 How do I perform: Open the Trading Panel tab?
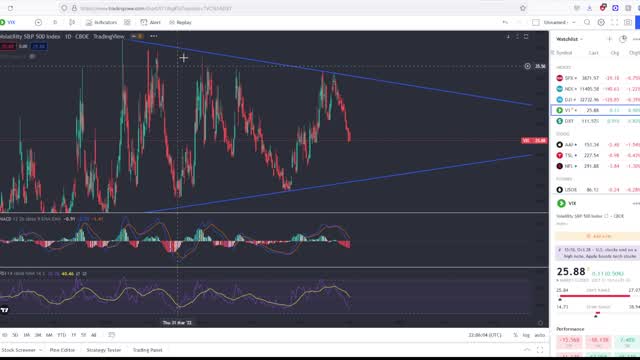click(147, 350)
